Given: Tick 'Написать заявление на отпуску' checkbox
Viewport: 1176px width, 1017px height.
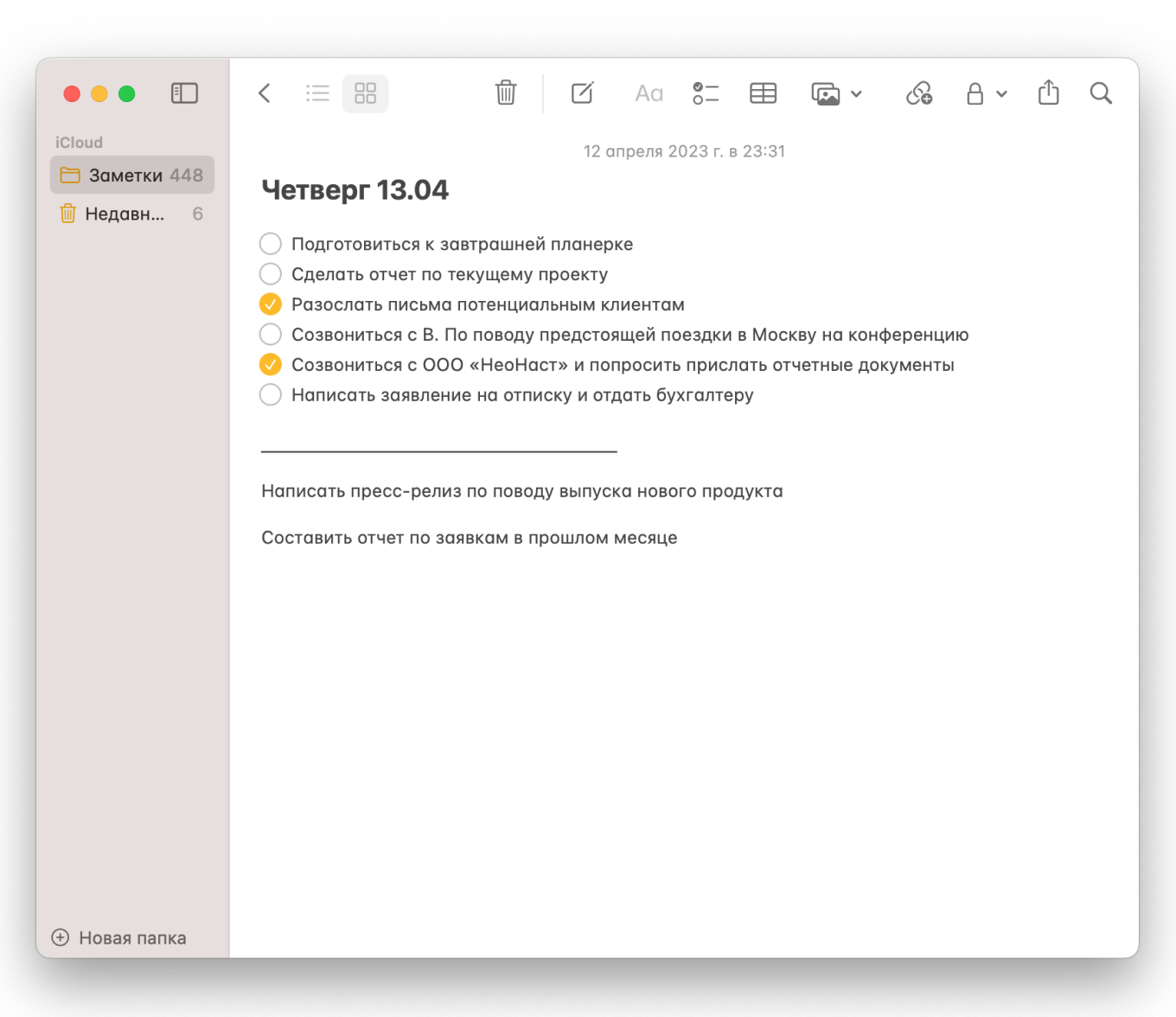Looking at the screenshot, I should 271,395.
